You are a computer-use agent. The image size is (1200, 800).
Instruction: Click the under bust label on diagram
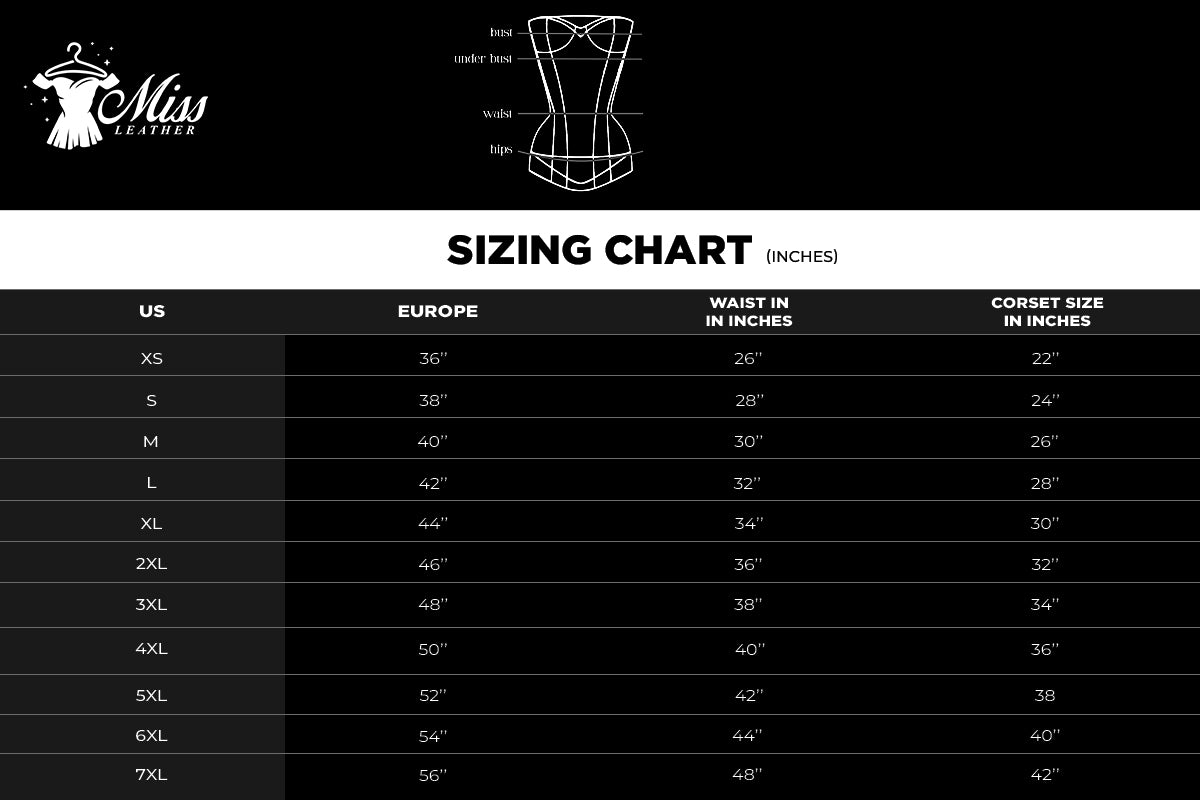pyautogui.click(x=483, y=59)
